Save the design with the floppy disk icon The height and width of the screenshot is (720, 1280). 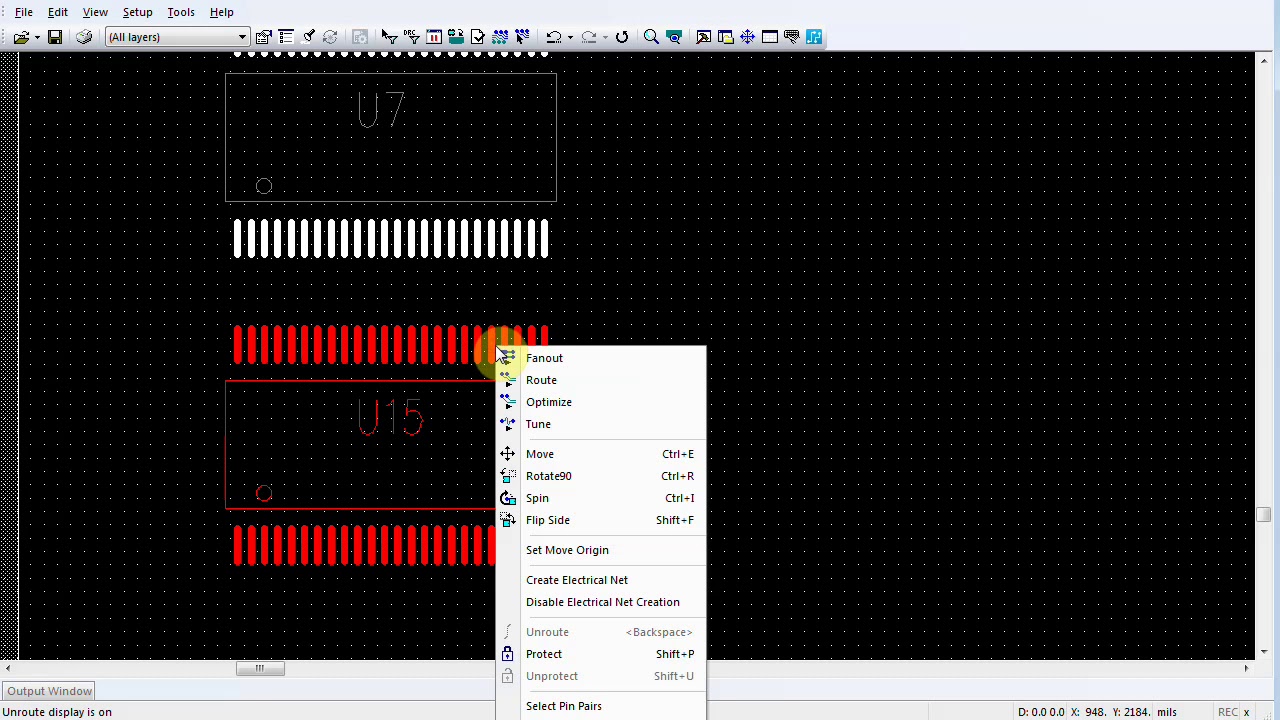tap(55, 37)
